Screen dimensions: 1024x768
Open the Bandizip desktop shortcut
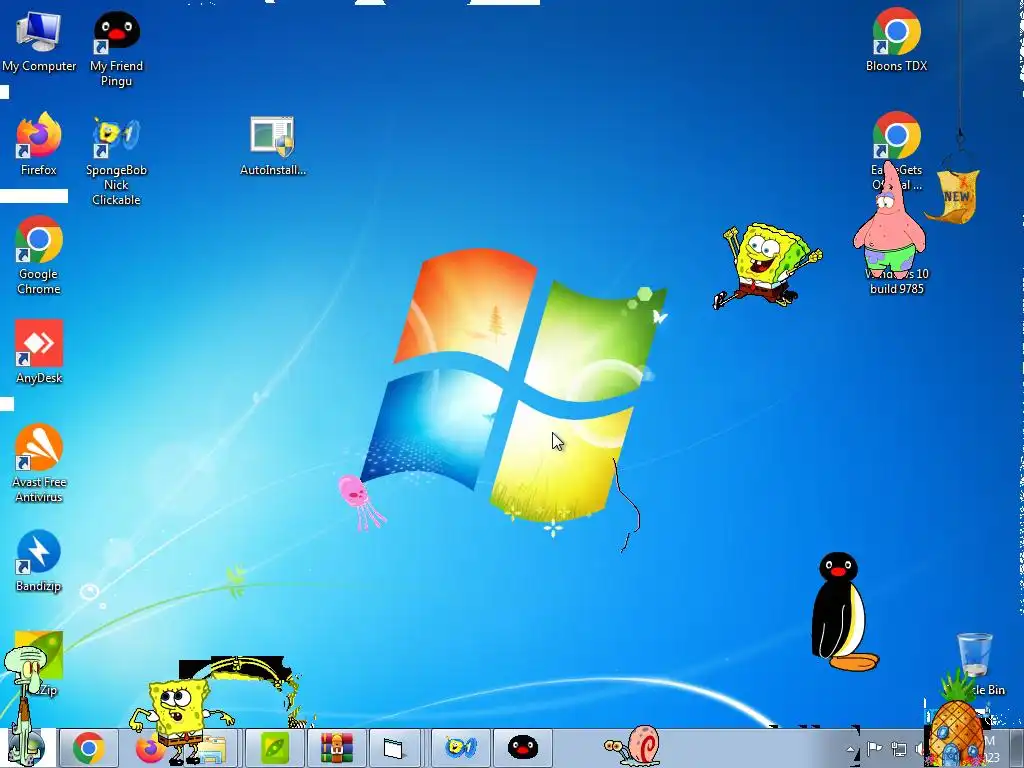pos(39,560)
